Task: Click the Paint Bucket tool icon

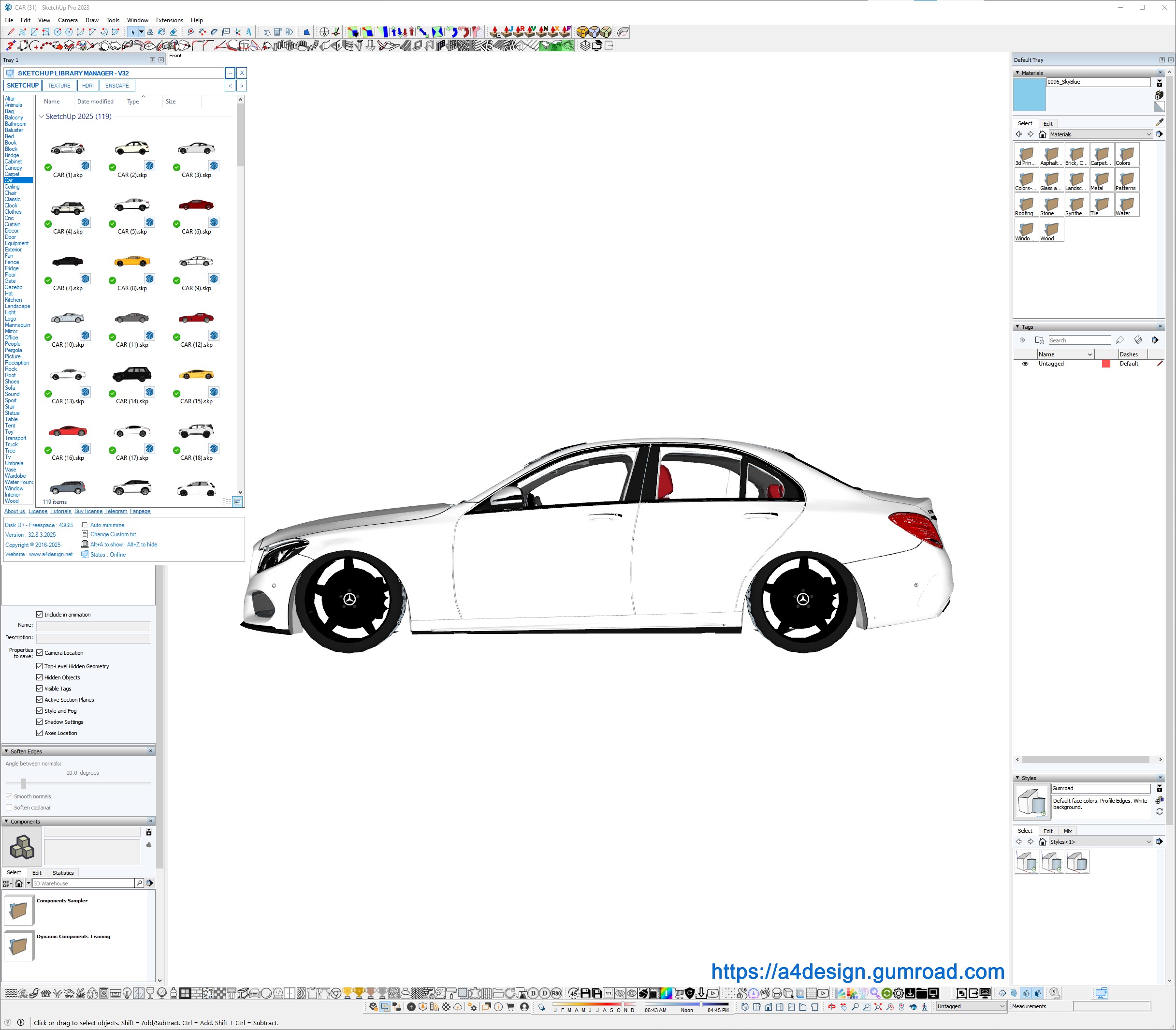Action: click(x=161, y=32)
